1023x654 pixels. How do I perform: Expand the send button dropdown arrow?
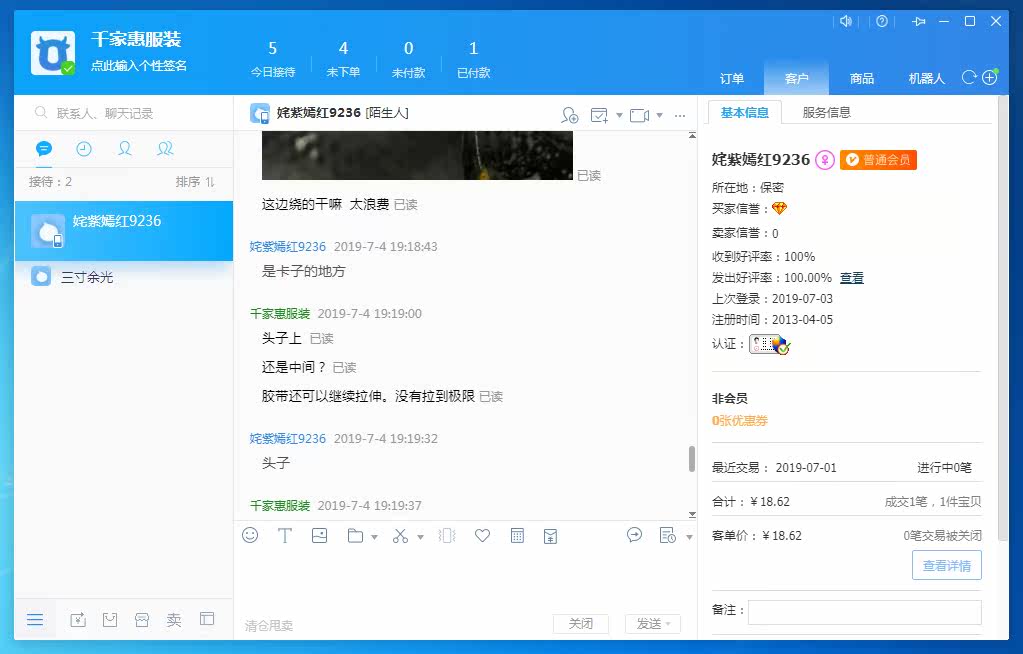click(x=668, y=624)
